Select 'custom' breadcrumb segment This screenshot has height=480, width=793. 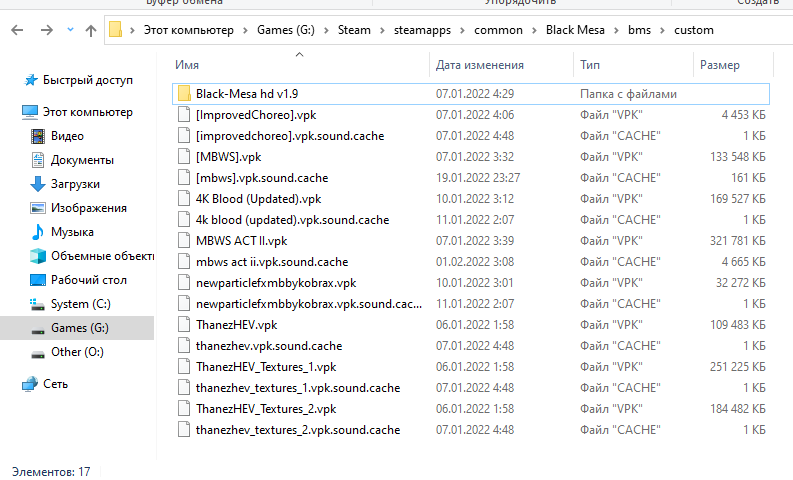[x=693, y=30]
